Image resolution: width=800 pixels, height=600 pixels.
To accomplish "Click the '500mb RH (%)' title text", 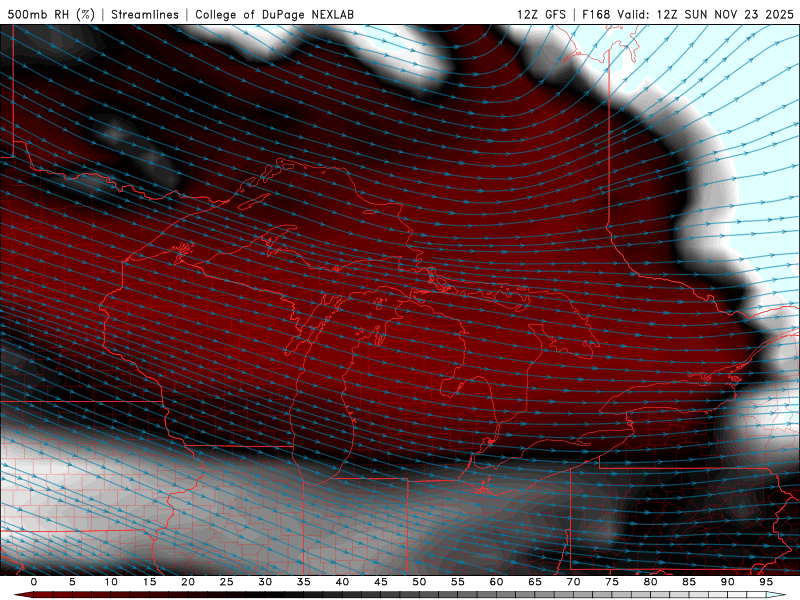I will 51,14.
